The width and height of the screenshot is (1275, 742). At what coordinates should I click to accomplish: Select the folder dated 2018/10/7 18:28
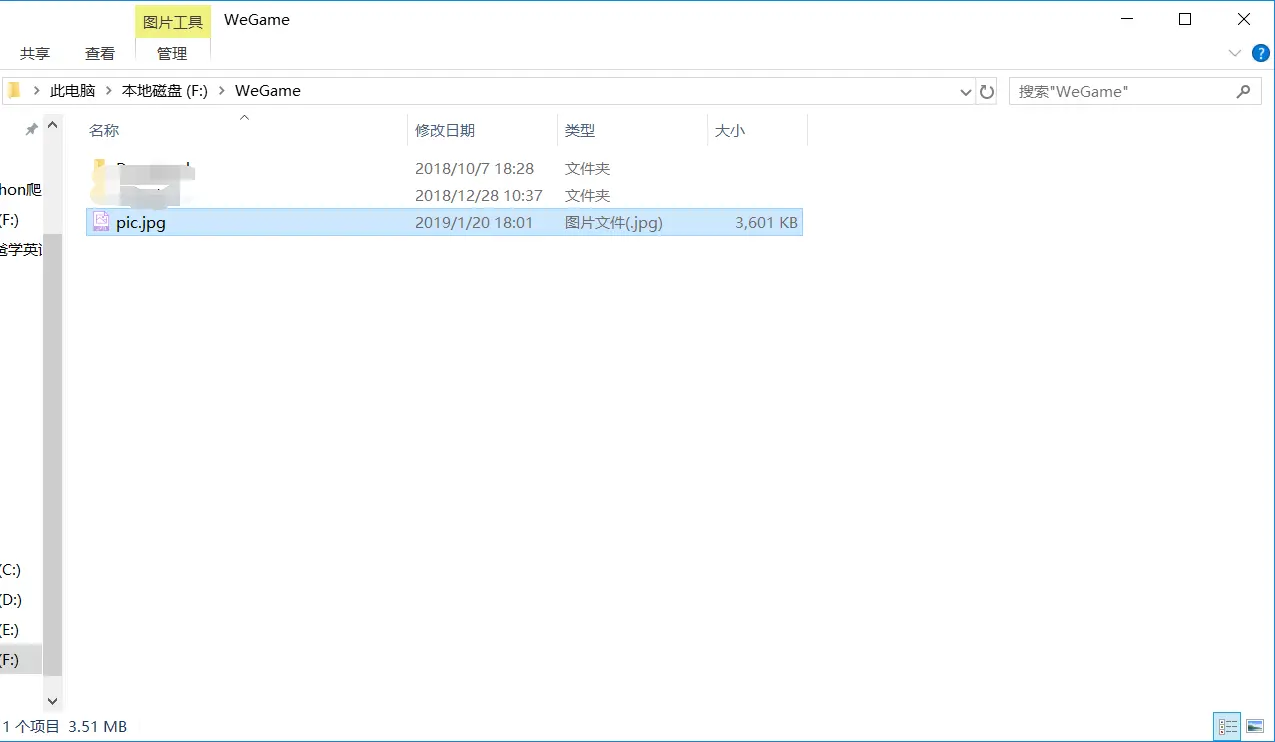pyautogui.click(x=444, y=169)
